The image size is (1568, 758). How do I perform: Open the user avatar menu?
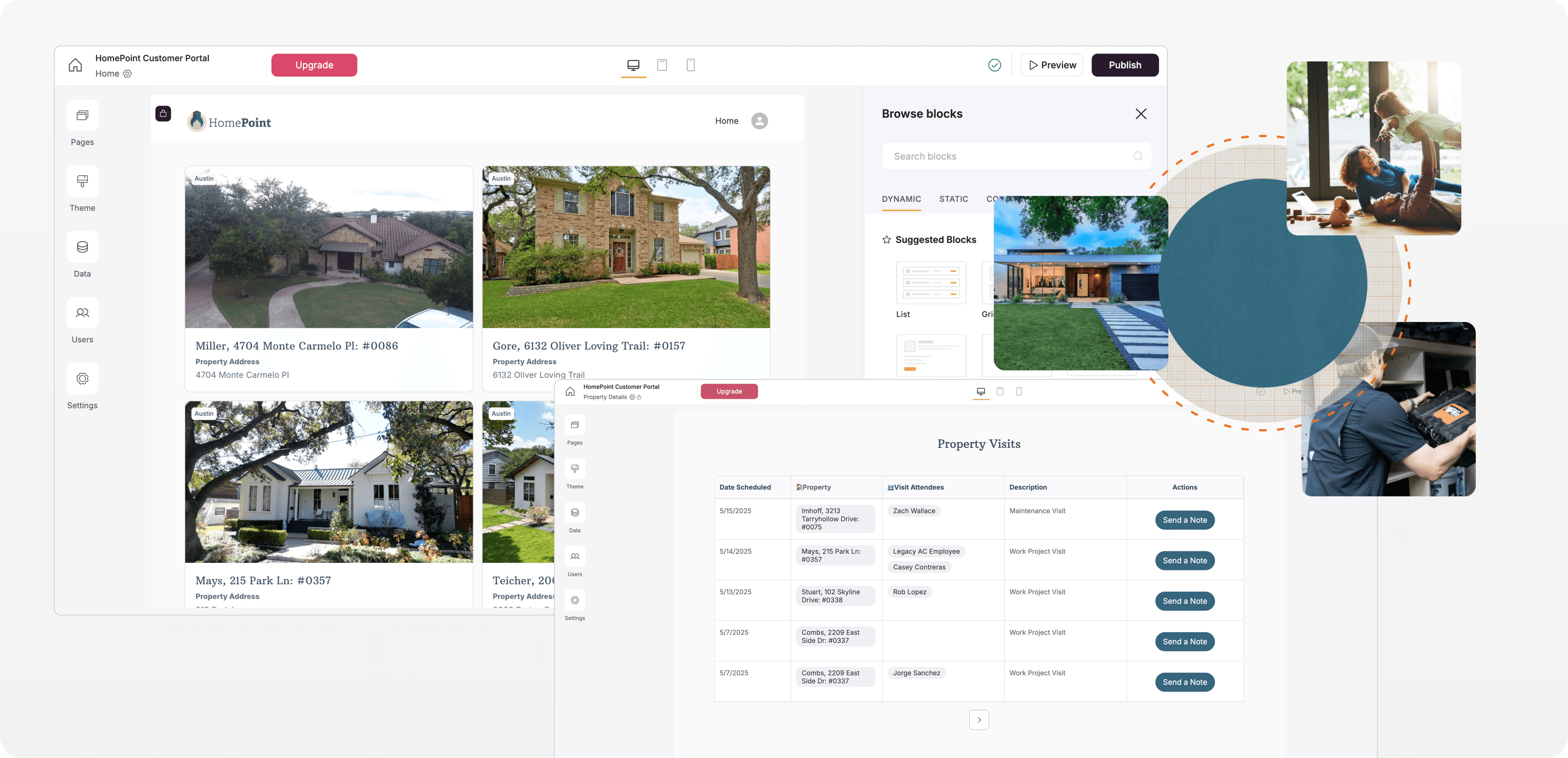(x=759, y=121)
